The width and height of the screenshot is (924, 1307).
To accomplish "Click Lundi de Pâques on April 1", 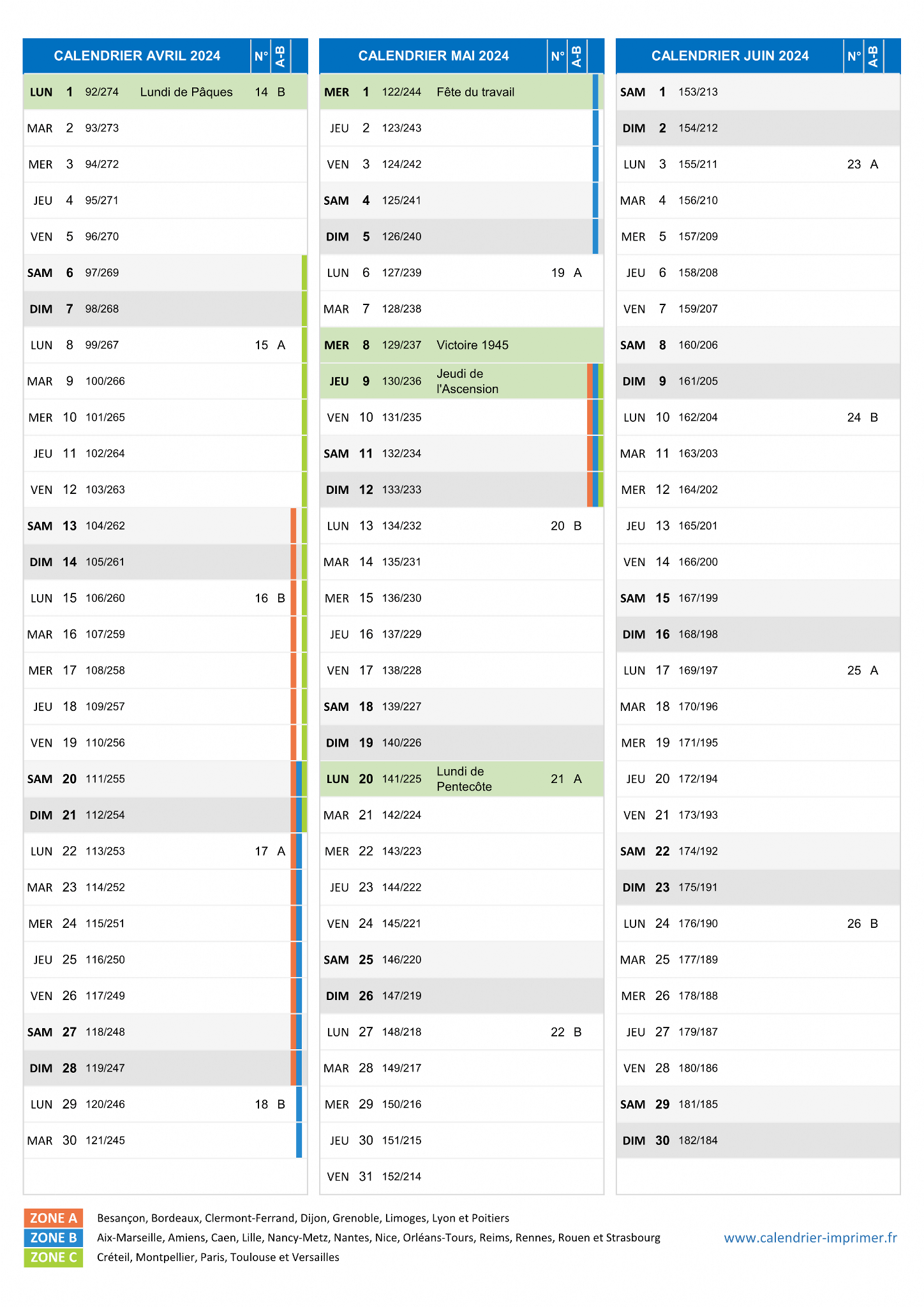I will 186,92.
